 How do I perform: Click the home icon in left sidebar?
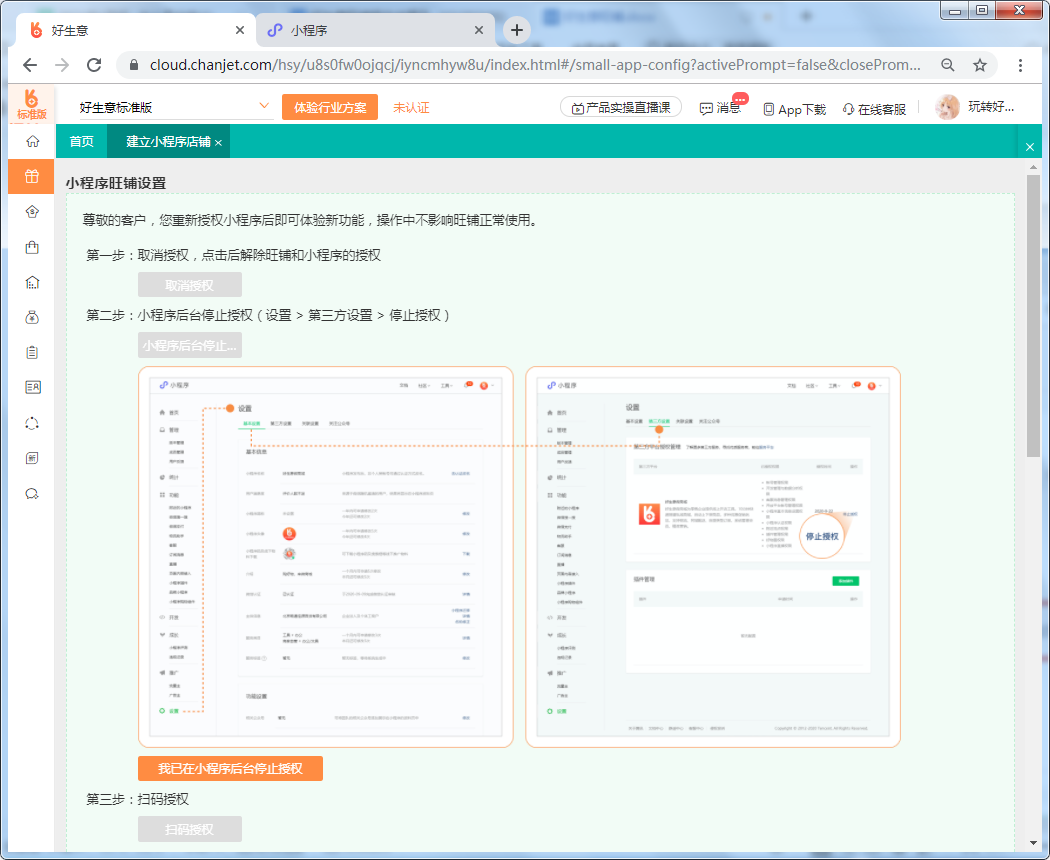31,141
